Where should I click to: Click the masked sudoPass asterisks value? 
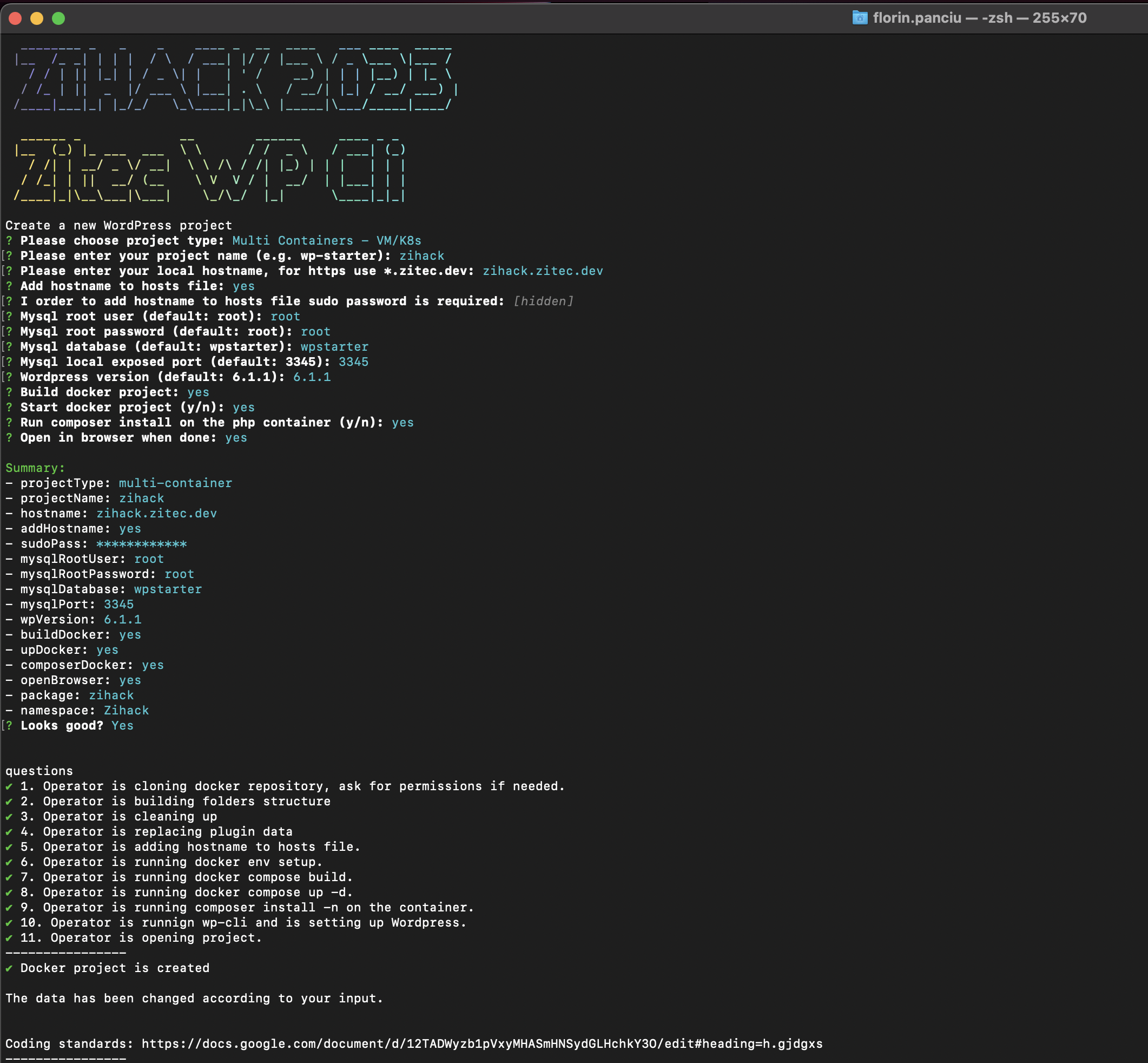pyautogui.click(x=141, y=543)
